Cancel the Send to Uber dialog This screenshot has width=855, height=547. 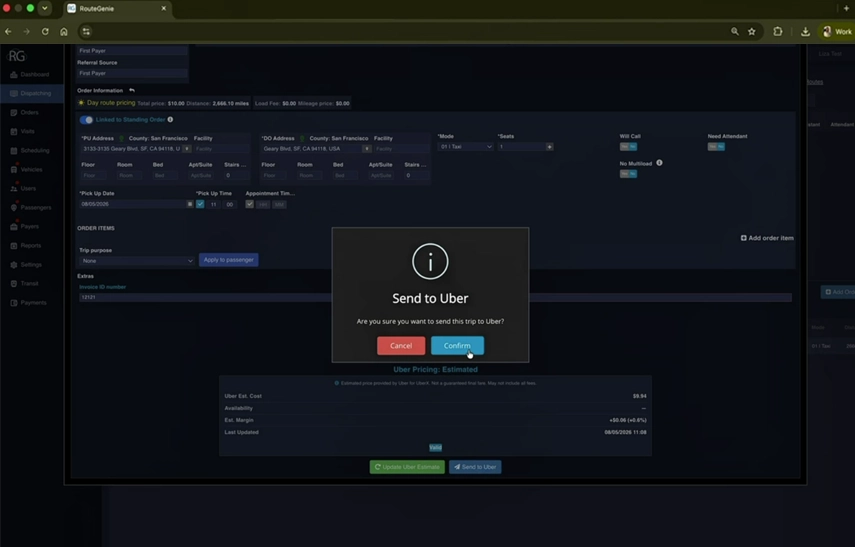click(x=401, y=345)
